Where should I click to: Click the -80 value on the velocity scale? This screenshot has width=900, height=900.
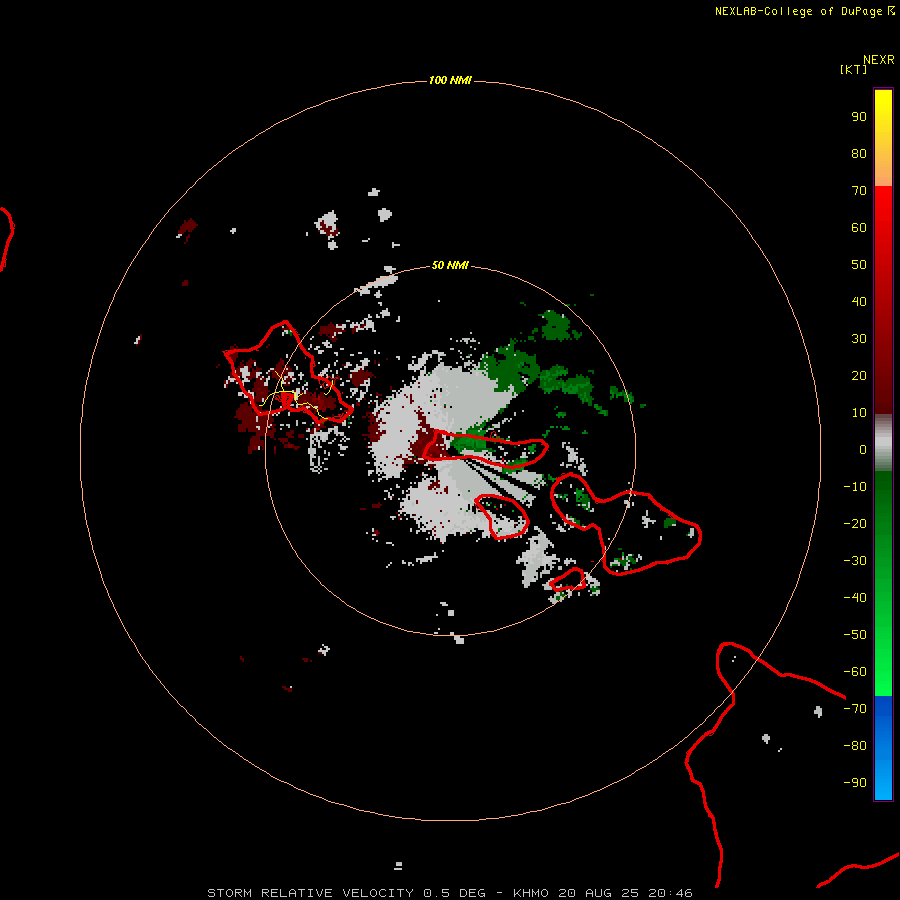coord(855,746)
